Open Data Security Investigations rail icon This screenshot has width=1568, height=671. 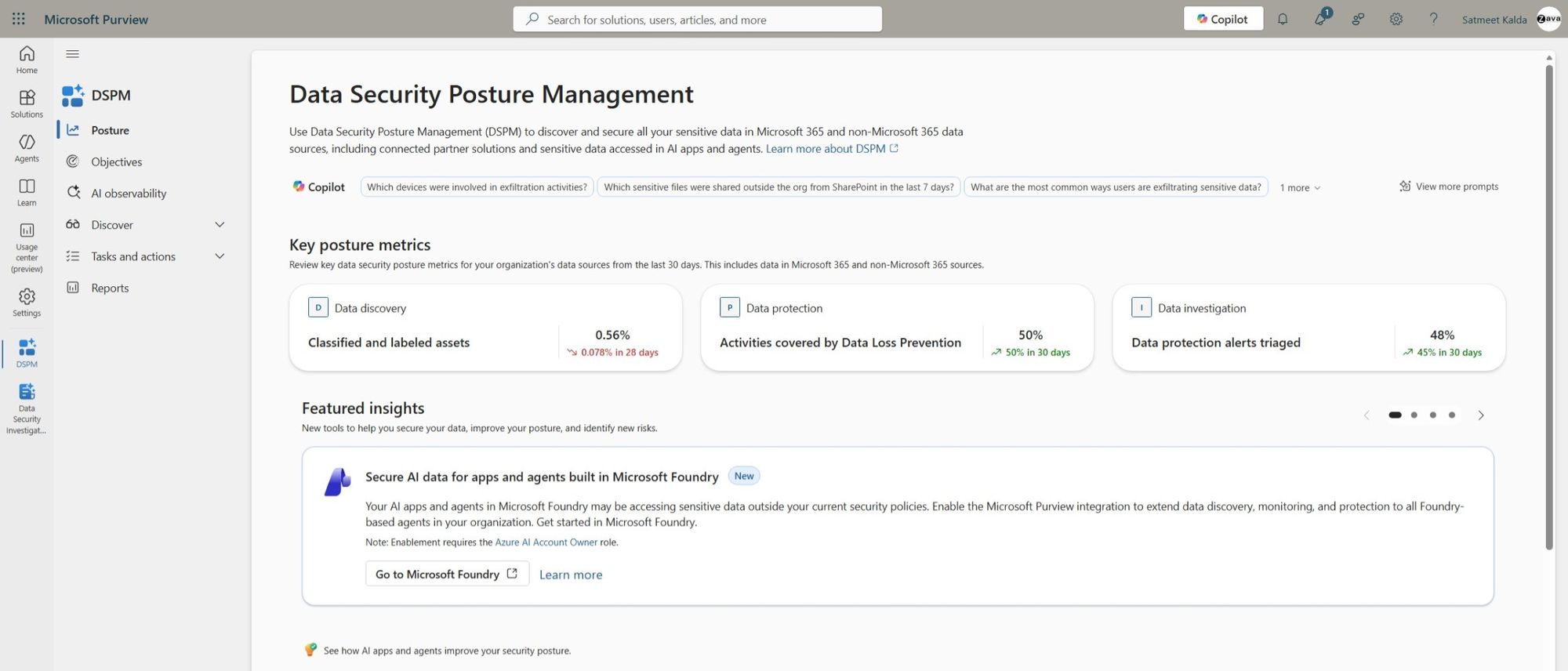pyautogui.click(x=27, y=408)
